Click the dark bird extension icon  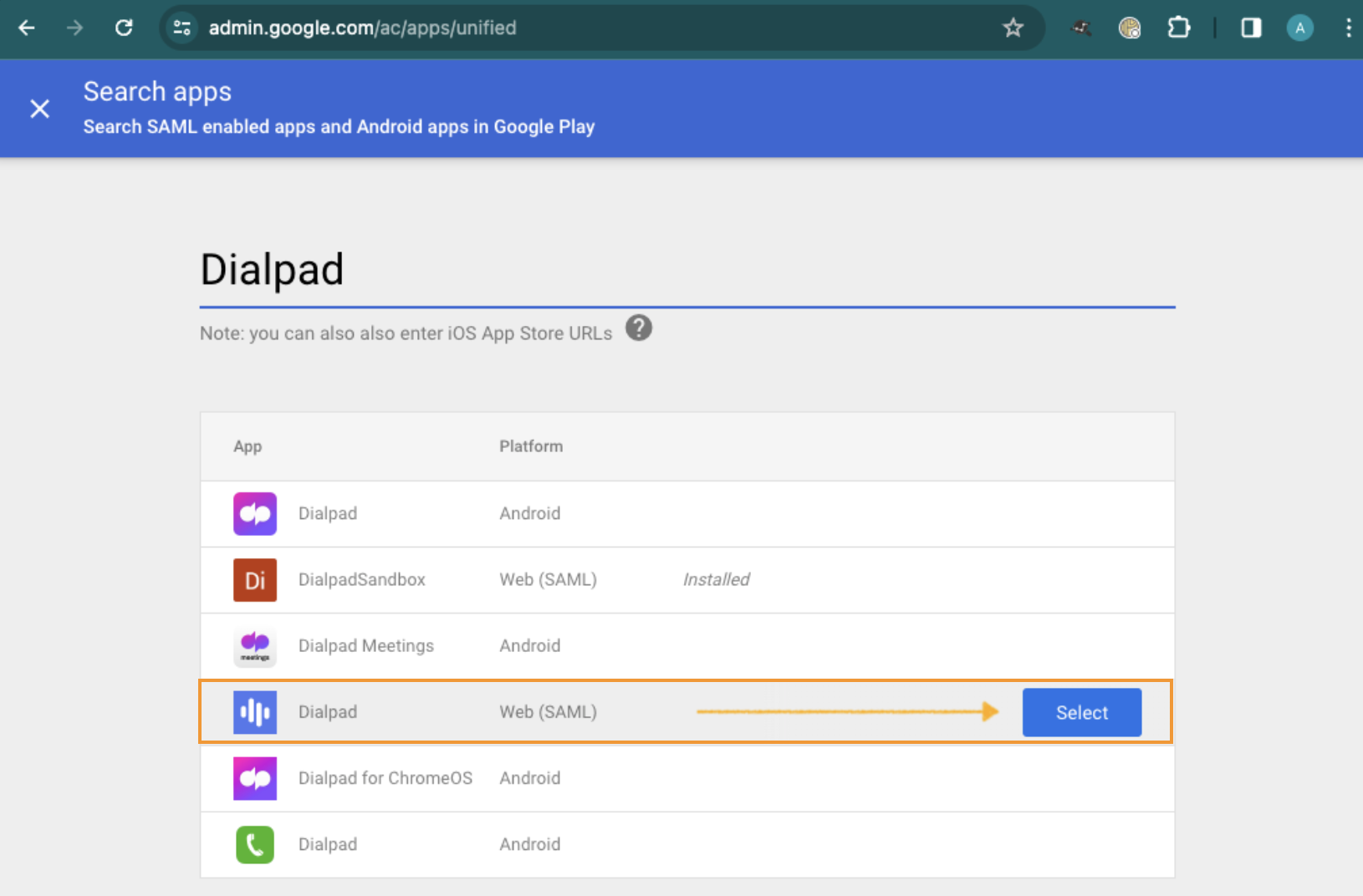(x=1082, y=28)
